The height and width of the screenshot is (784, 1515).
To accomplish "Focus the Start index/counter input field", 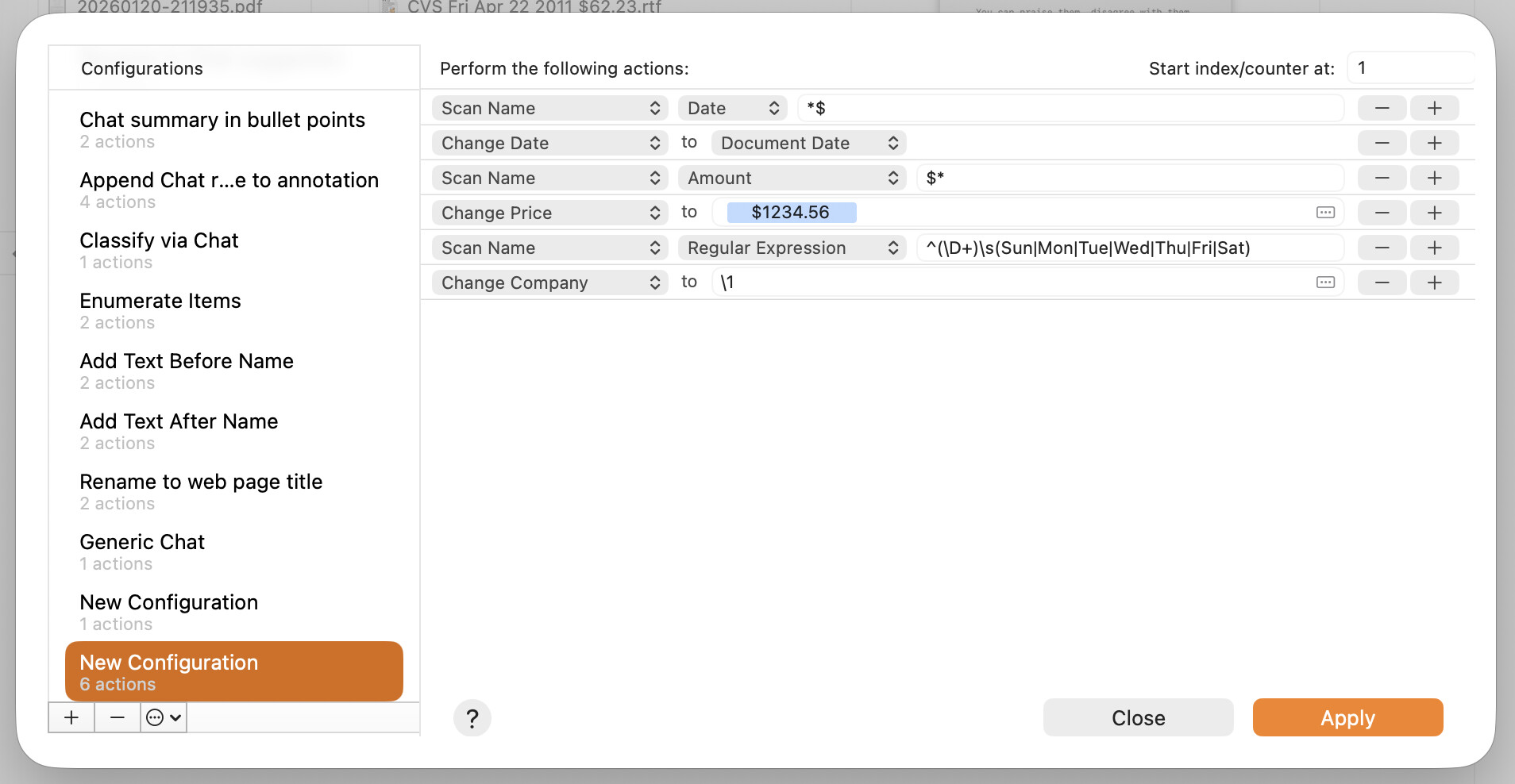I will point(1410,68).
